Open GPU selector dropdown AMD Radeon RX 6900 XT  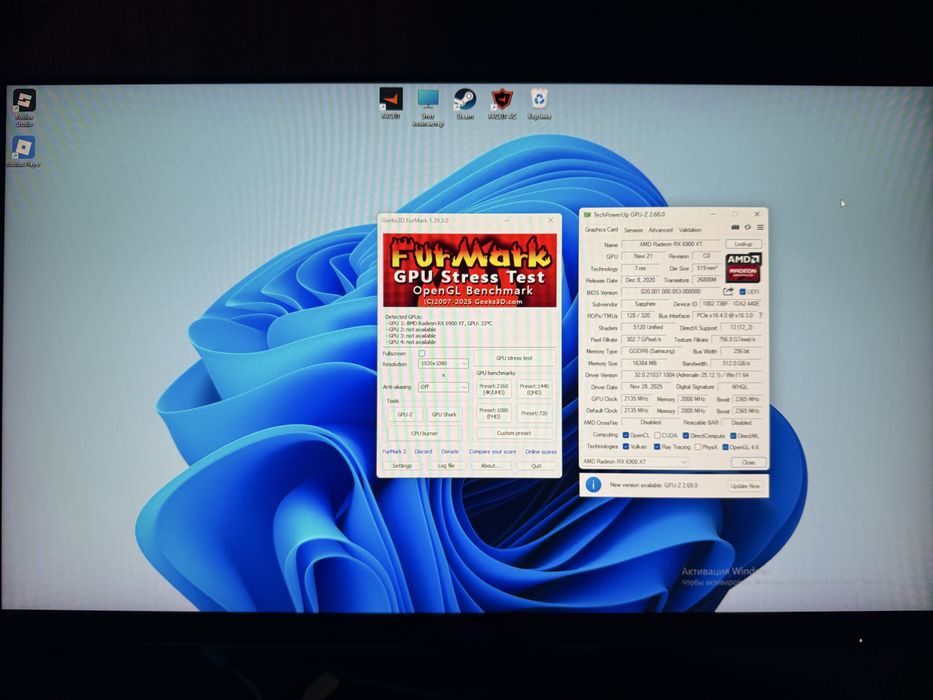point(634,461)
